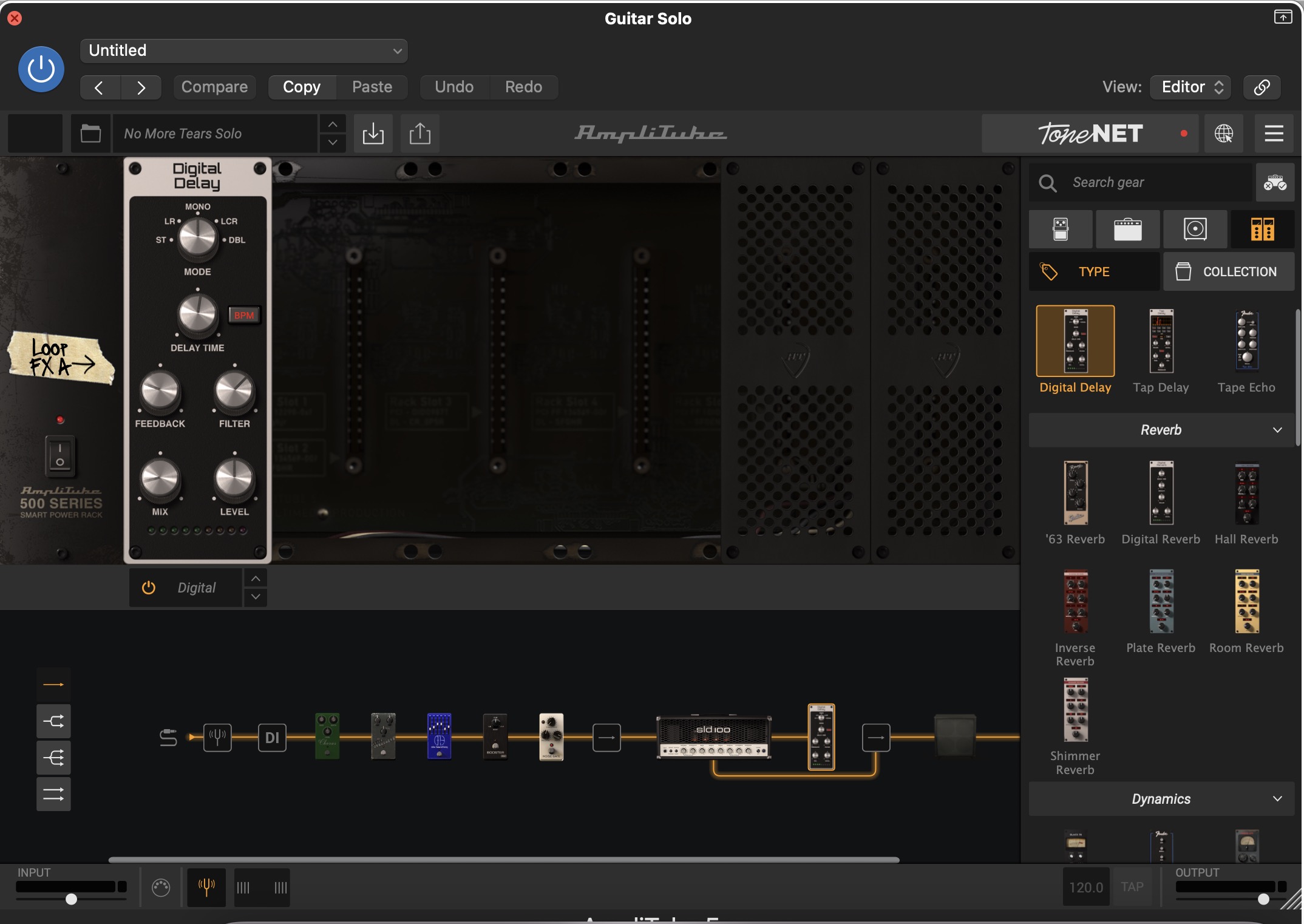Collapse the Reverb section
The image size is (1304, 924).
tap(1161, 430)
